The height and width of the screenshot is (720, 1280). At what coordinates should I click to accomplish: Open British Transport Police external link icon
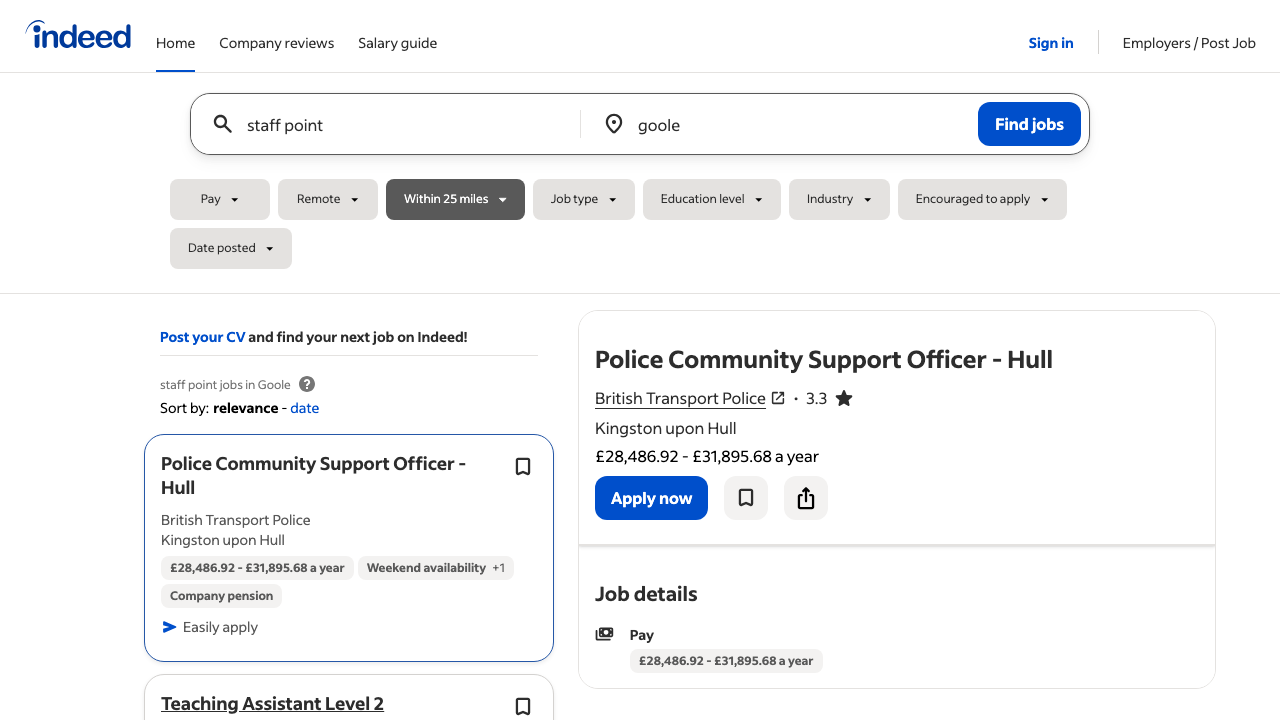(778, 398)
